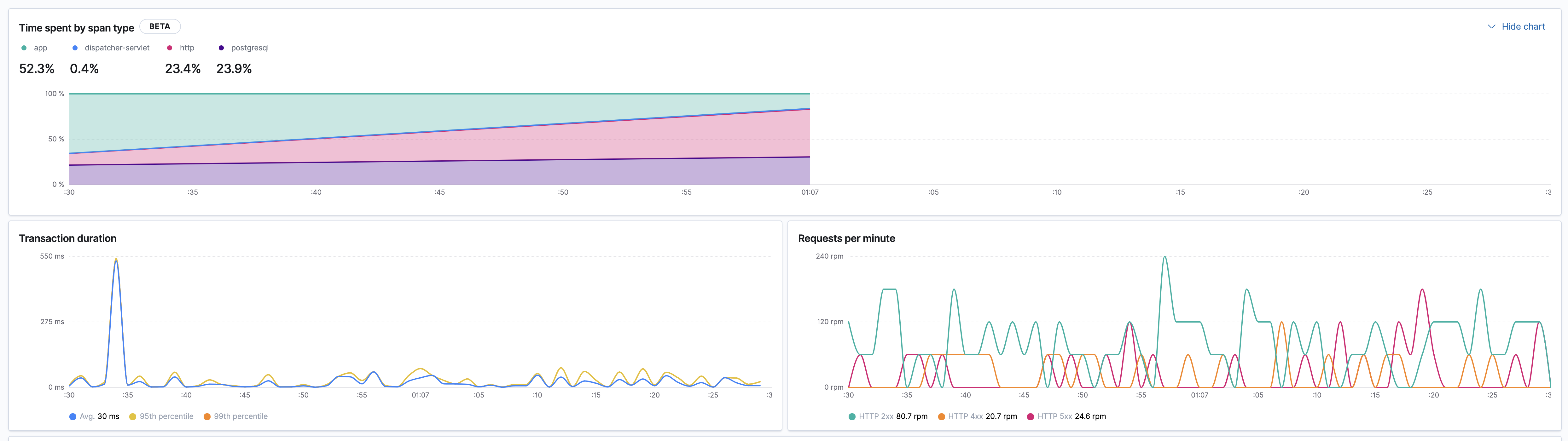Toggle postgresql legend dot
The width and height of the screenshot is (1568, 441).
221,48
